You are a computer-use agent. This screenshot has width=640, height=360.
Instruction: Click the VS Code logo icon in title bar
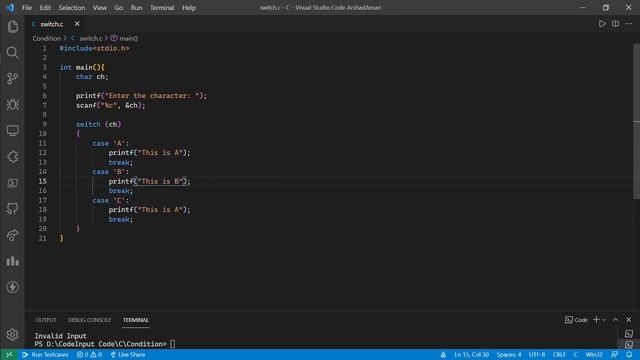pos(10,8)
